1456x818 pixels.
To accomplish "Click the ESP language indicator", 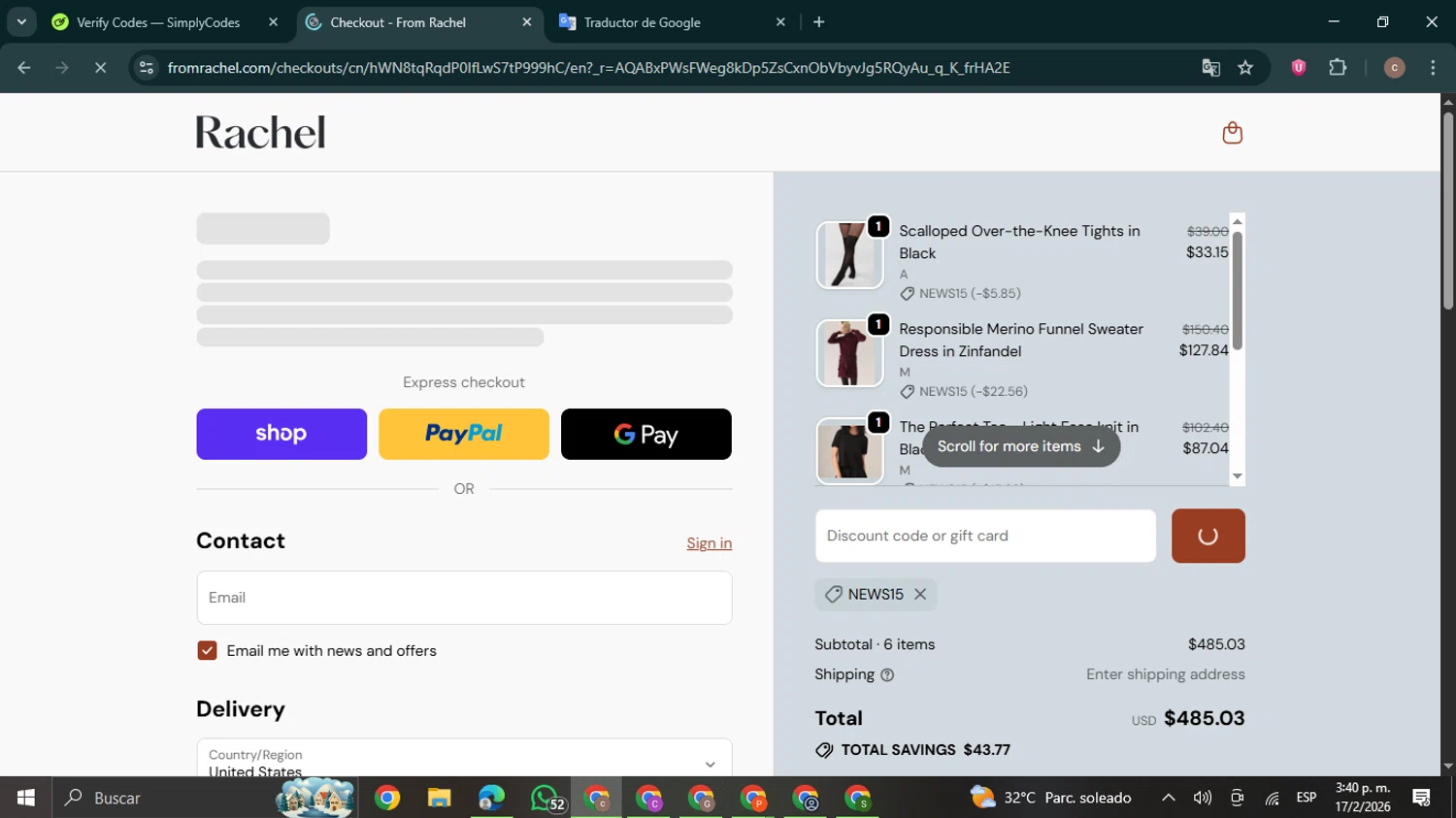I will [x=1307, y=798].
